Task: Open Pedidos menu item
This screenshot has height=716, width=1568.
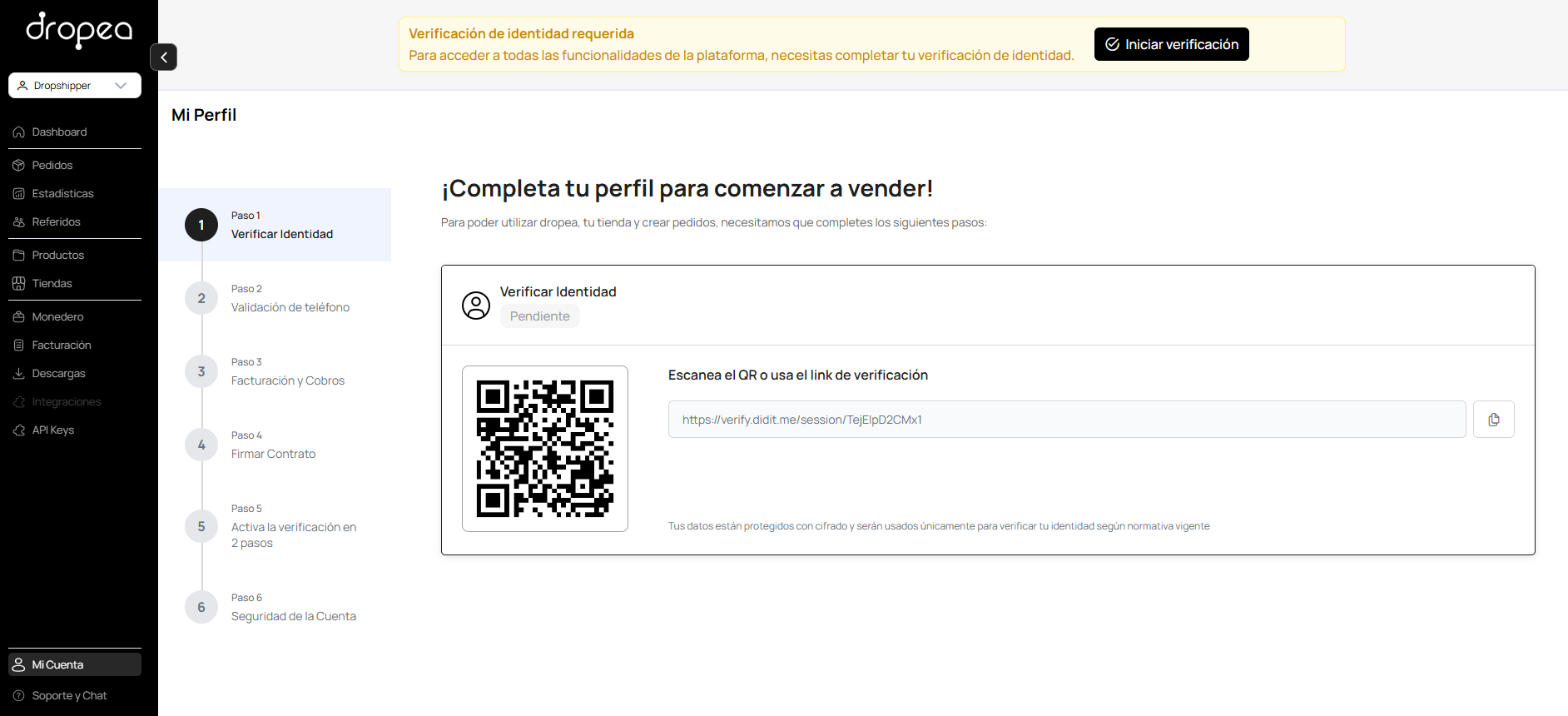Action: (x=75, y=166)
